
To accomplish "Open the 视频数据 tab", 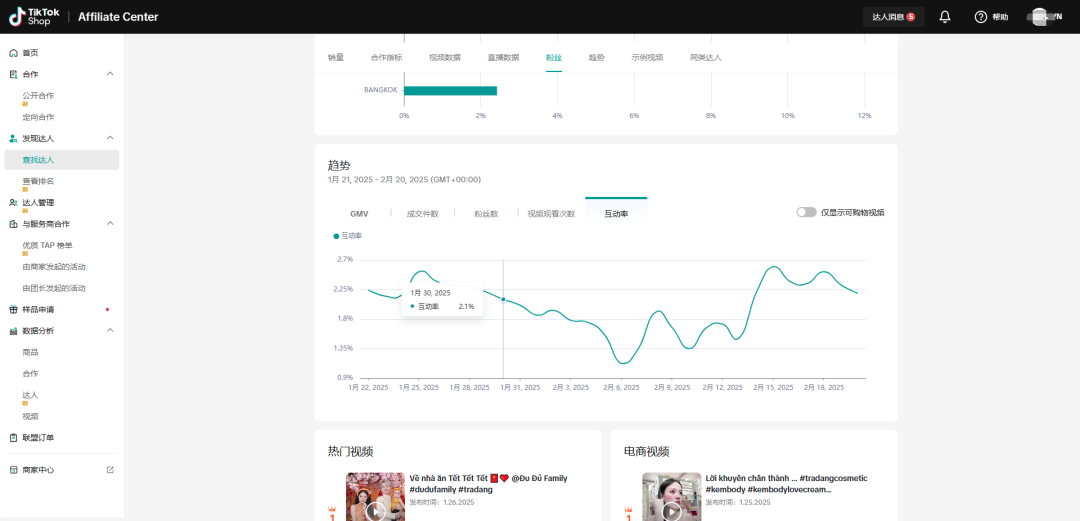I will tap(445, 58).
